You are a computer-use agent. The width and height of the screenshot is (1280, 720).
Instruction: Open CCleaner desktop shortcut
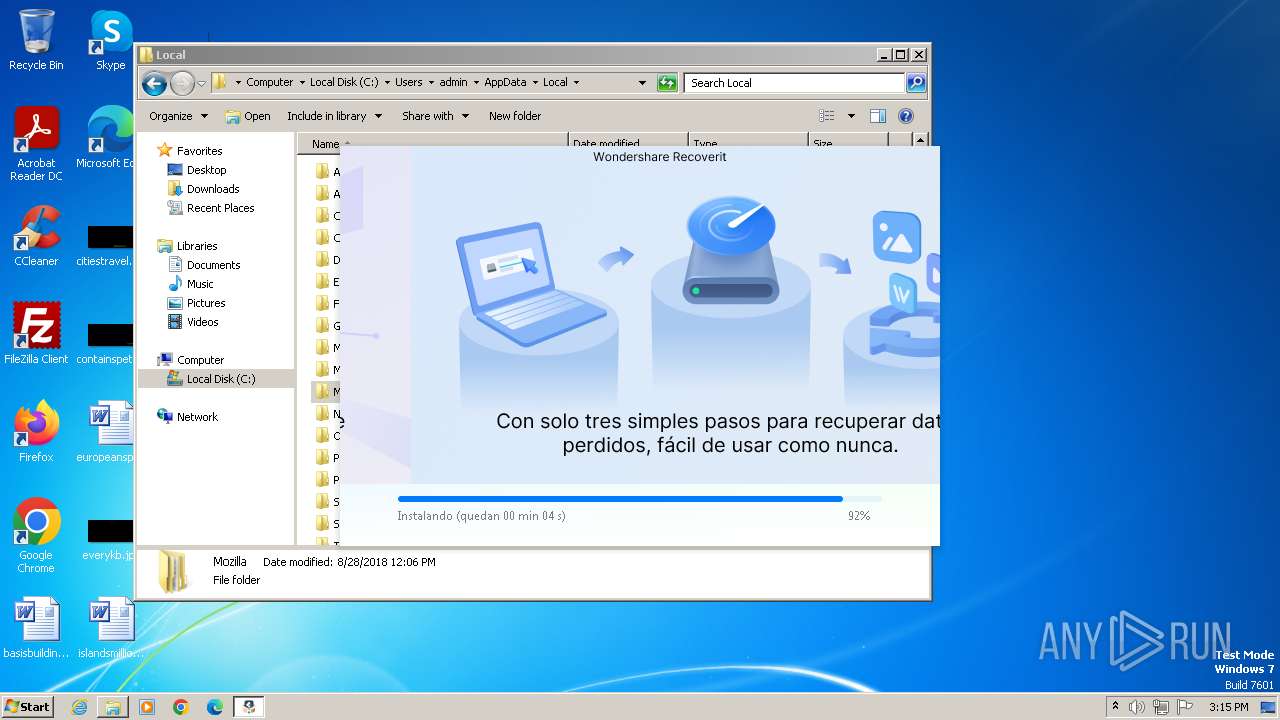tap(36, 236)
